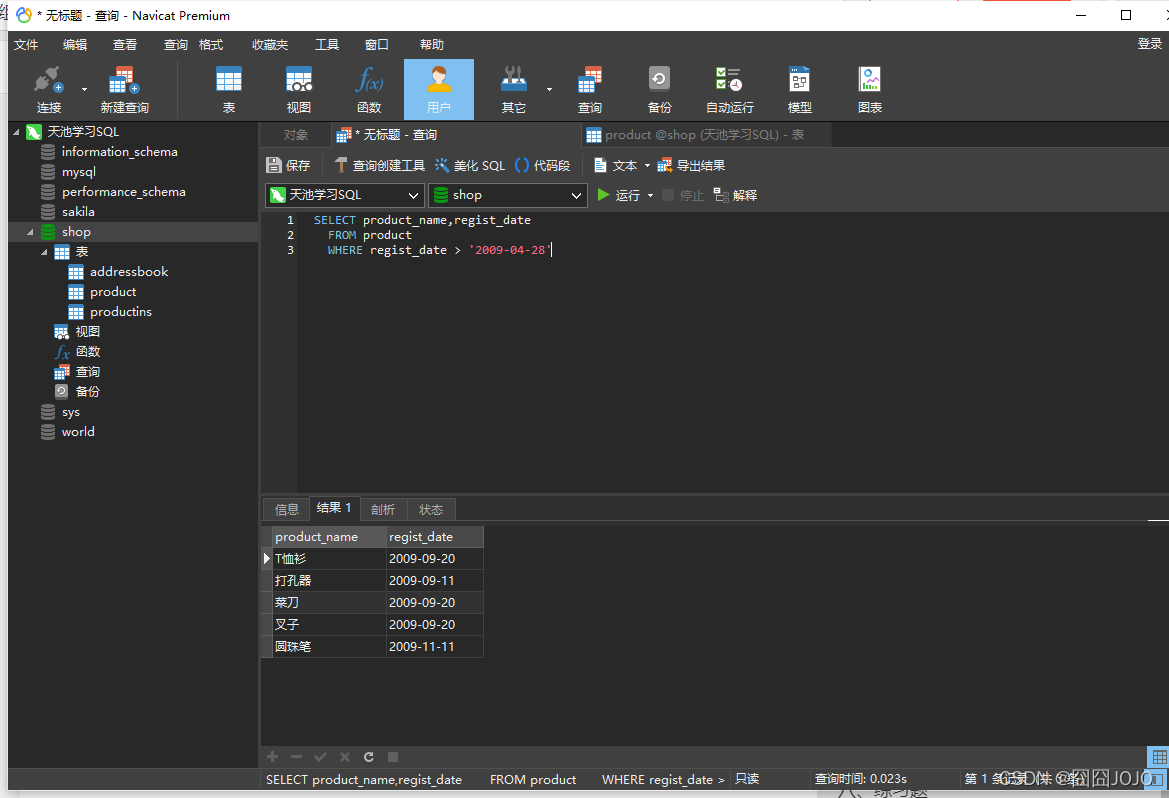This screenshot has height=798, width=1169.
Task: Select the productins table
Action: point(121,312)
